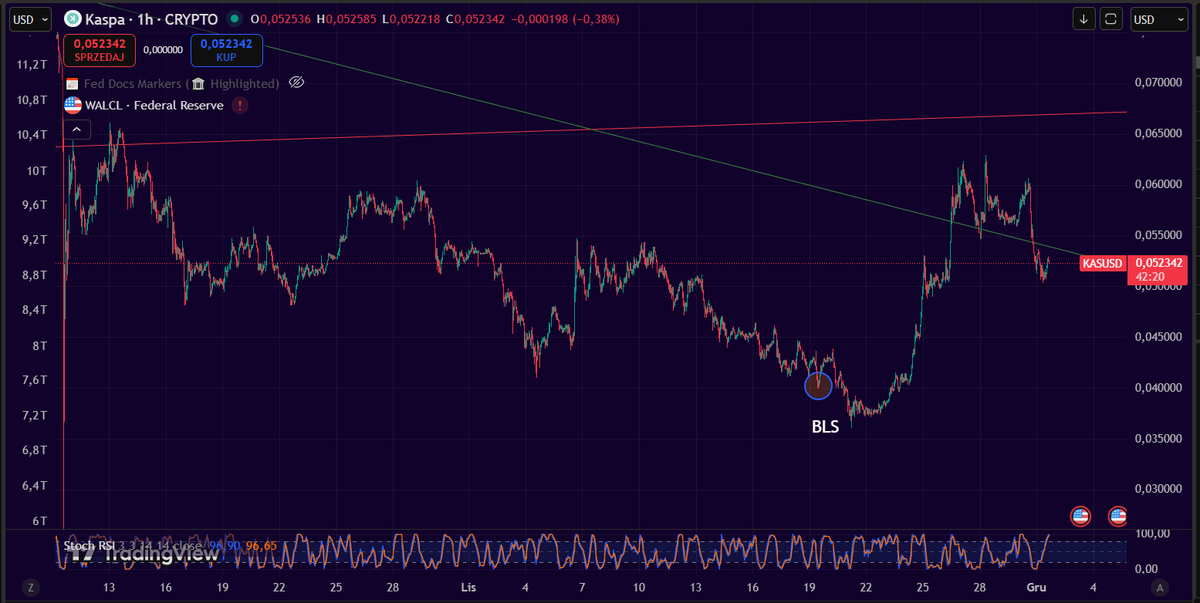Image resolution: width=1200 pixels, height=603 pixels.
Task: Click the Gru month label on time axis
Action: tap(1037, 587)
